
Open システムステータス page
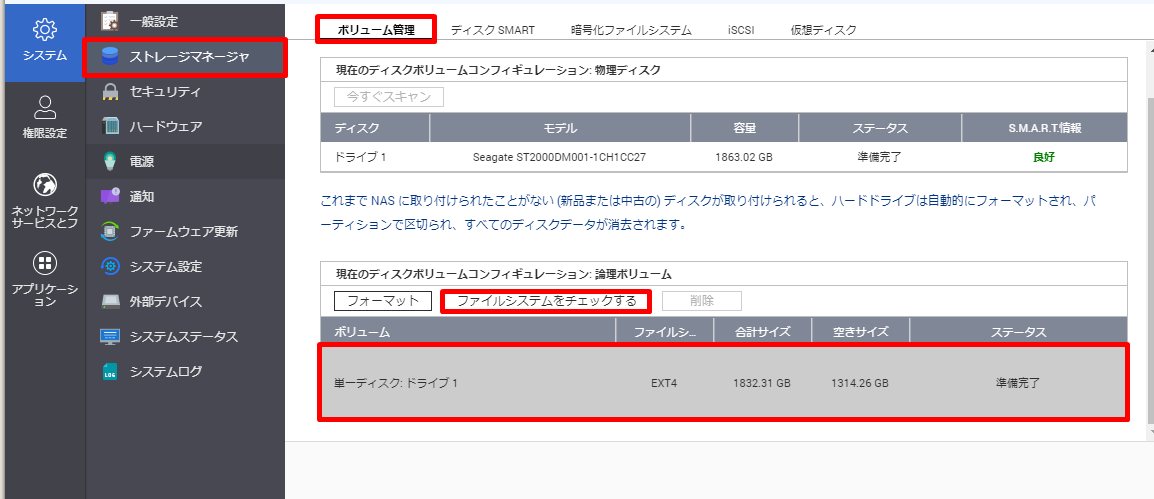[185, 337]
